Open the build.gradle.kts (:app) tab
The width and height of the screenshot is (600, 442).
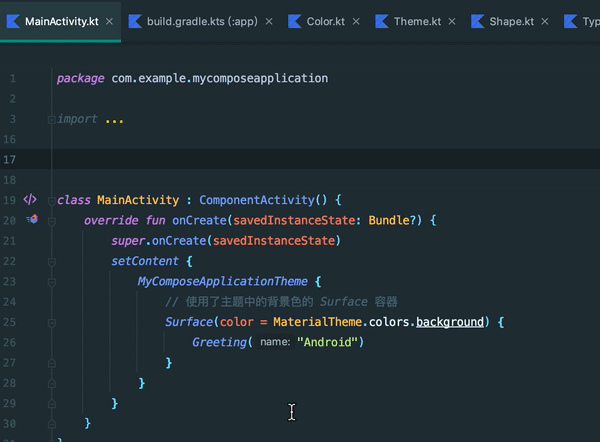pos(202,21)
